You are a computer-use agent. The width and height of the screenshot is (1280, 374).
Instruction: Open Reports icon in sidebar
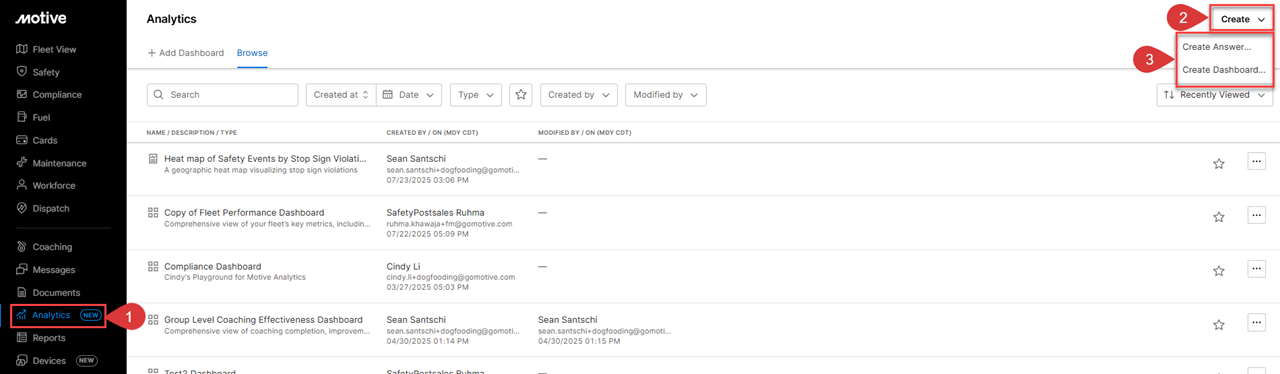22,338
